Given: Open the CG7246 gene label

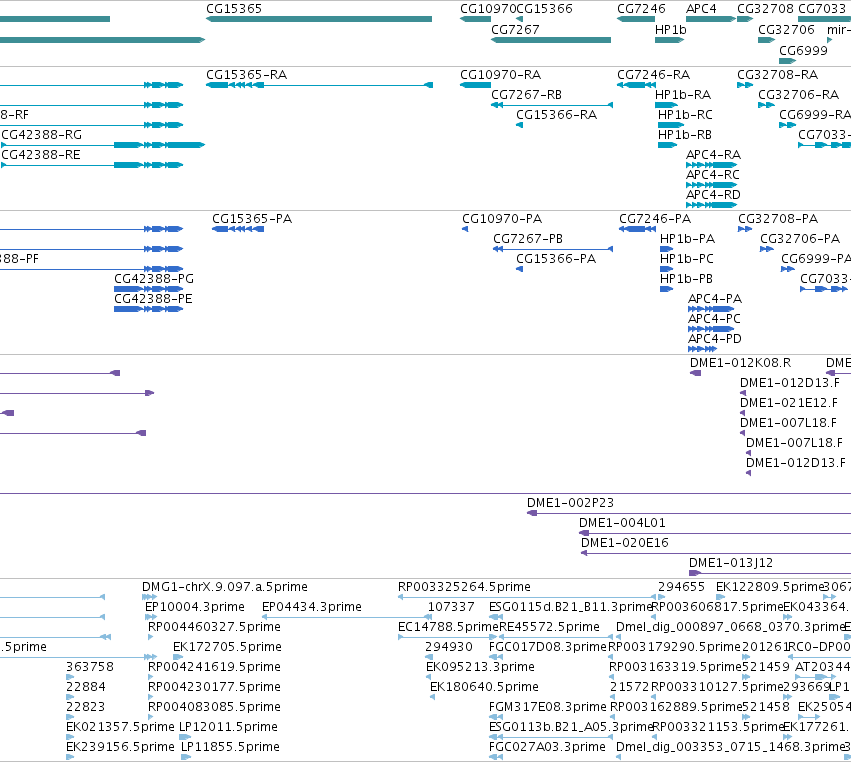Looking at the screenshot, I should (x=641, y=9).
